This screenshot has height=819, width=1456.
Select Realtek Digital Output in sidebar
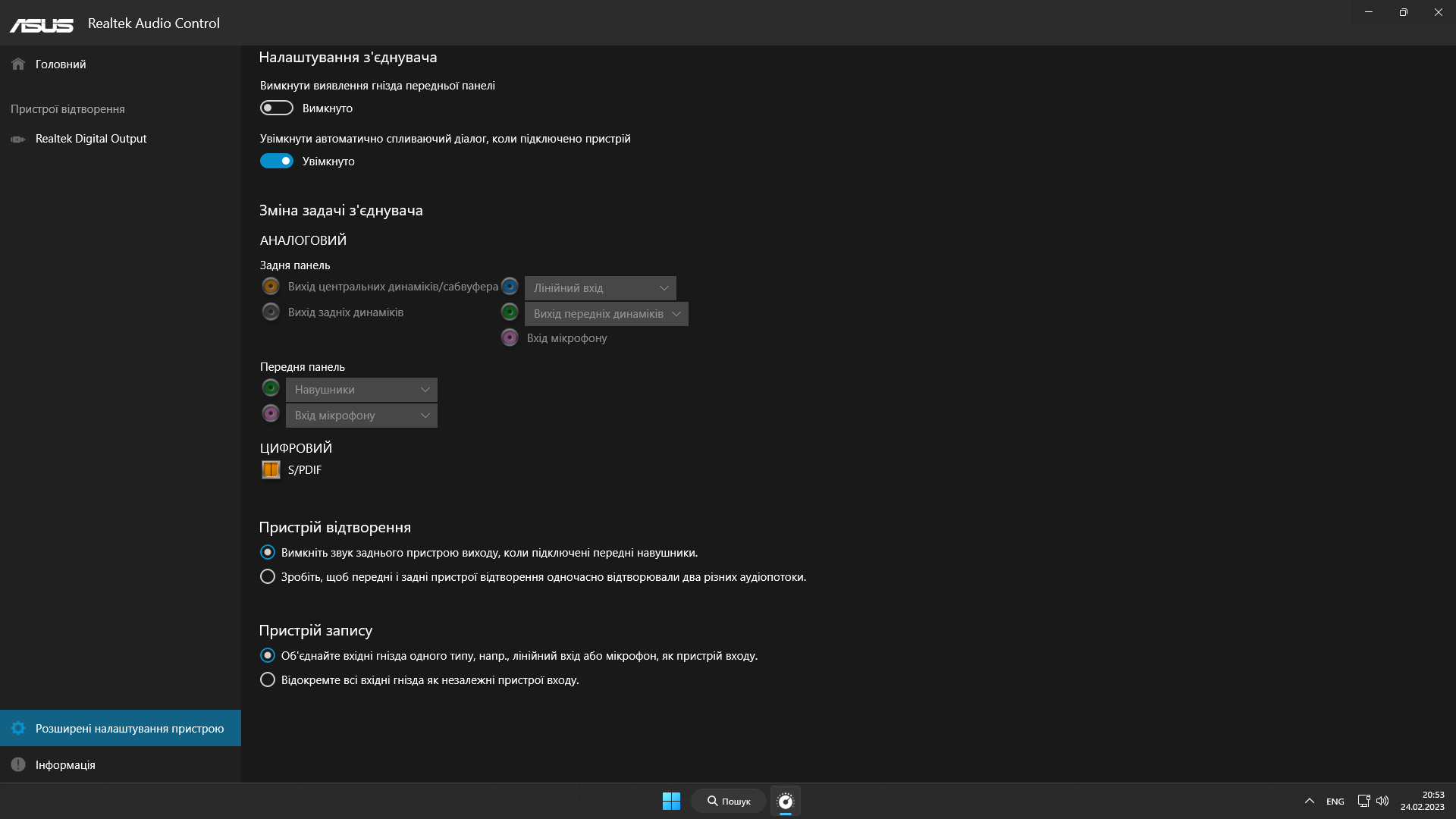pos(90,139)
